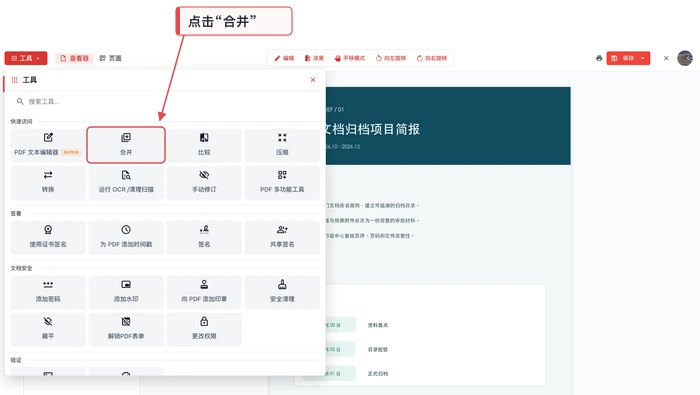Choose 添加密码 tool

click(x=48, y=292)
